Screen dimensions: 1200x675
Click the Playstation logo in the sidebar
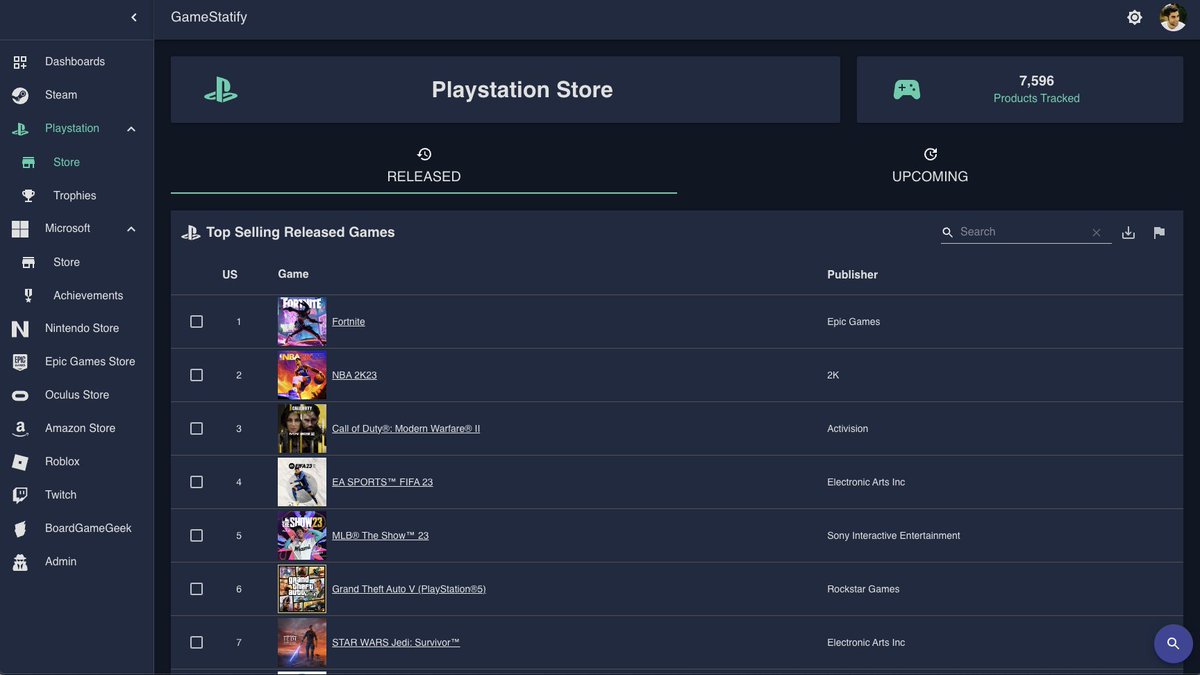[20, 129]
